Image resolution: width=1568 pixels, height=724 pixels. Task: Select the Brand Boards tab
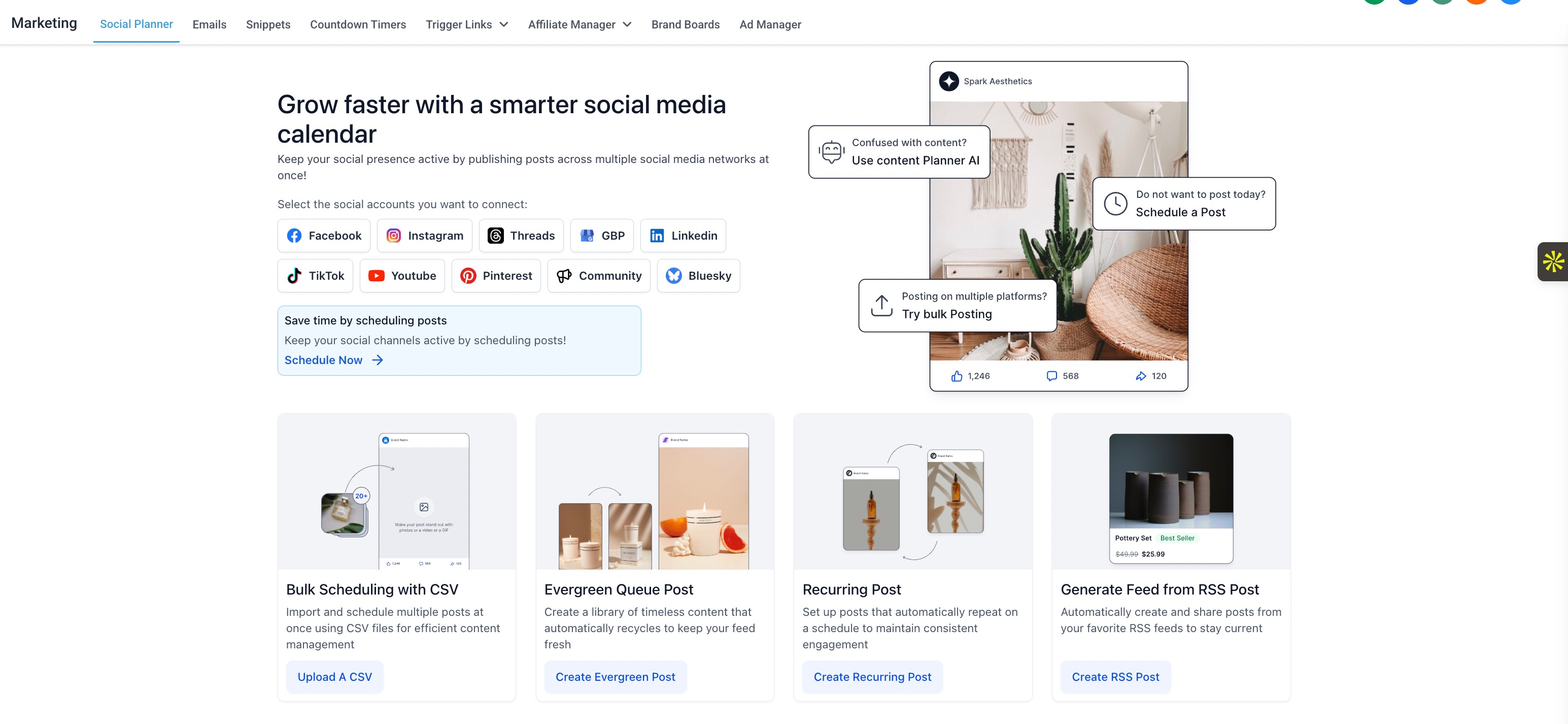[x=686, y=24]
